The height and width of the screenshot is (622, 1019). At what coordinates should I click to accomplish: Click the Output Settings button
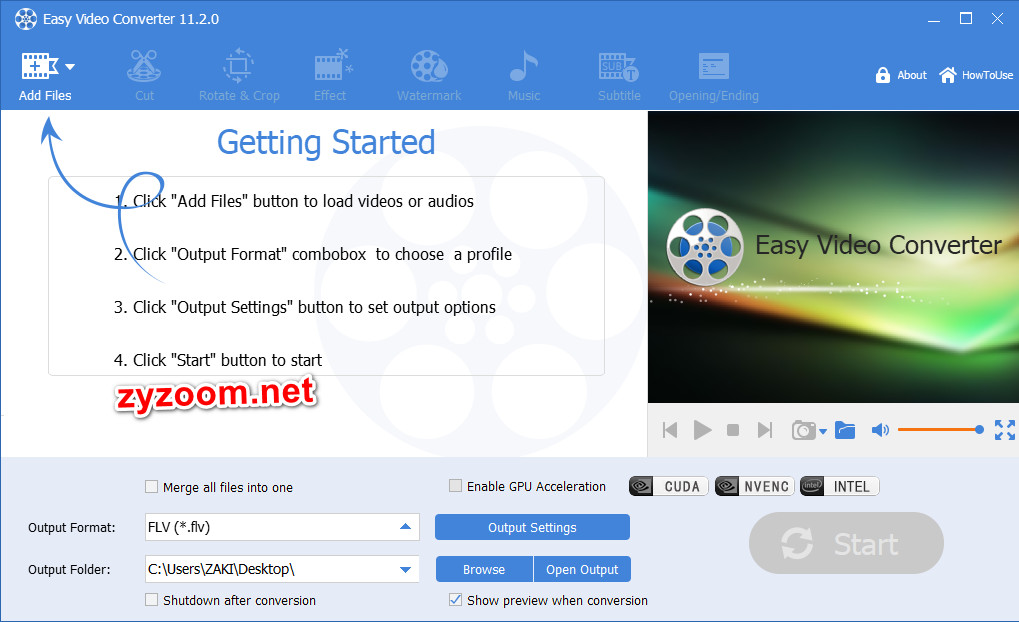coord(532,527)
